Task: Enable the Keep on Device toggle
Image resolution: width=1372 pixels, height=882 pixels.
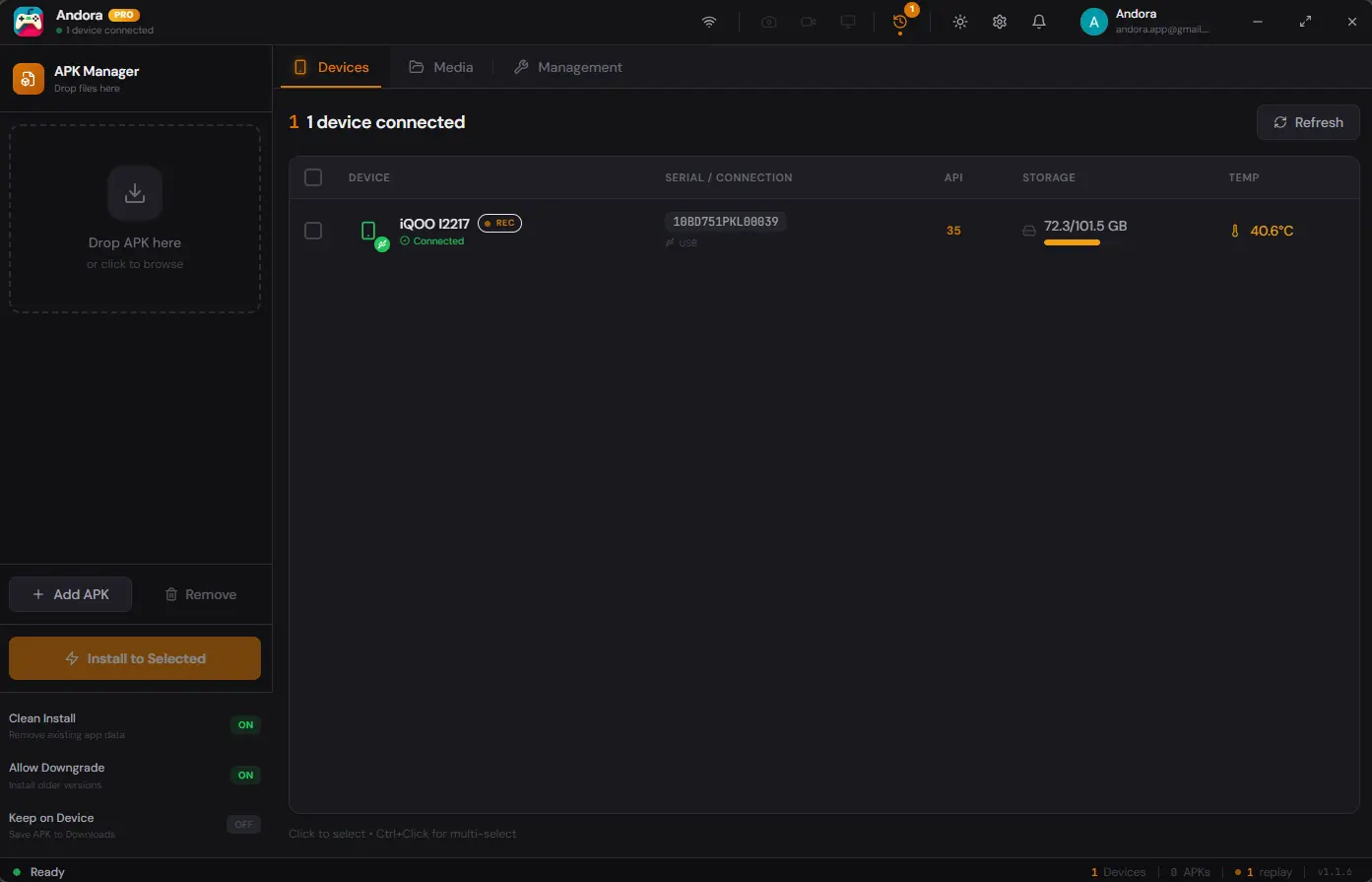Action: [x=244, y=825]
